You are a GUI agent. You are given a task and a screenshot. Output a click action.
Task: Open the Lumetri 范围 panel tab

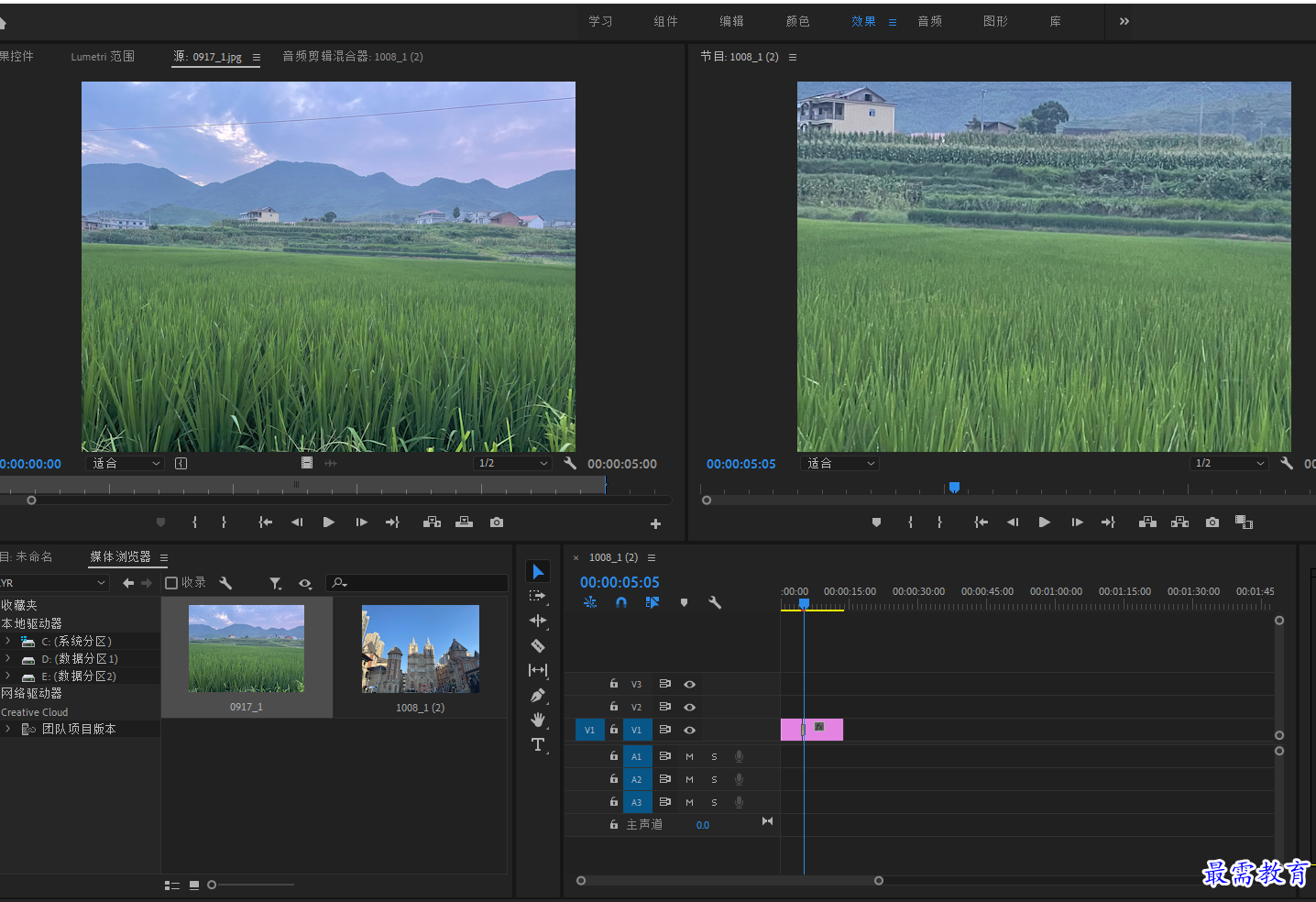coord(103,57)
